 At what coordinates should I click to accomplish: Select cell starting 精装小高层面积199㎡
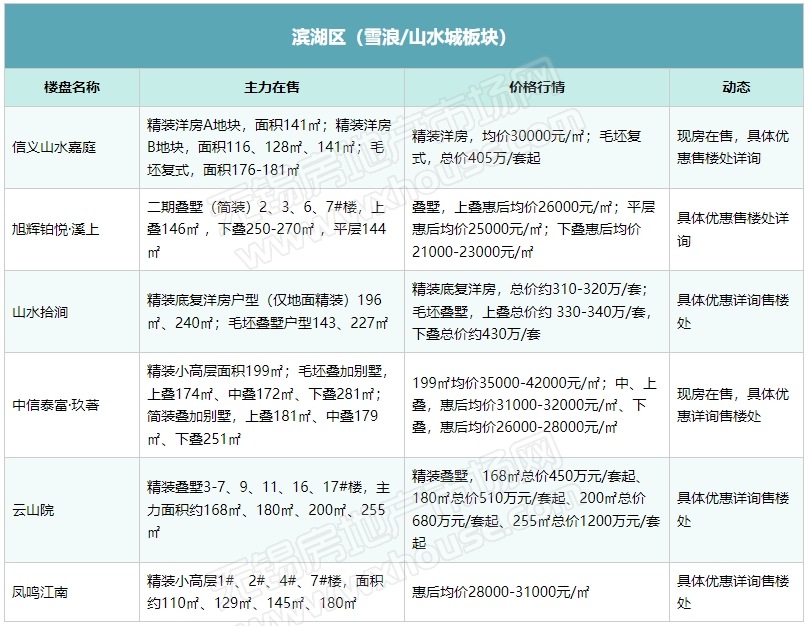pos(272,405)
